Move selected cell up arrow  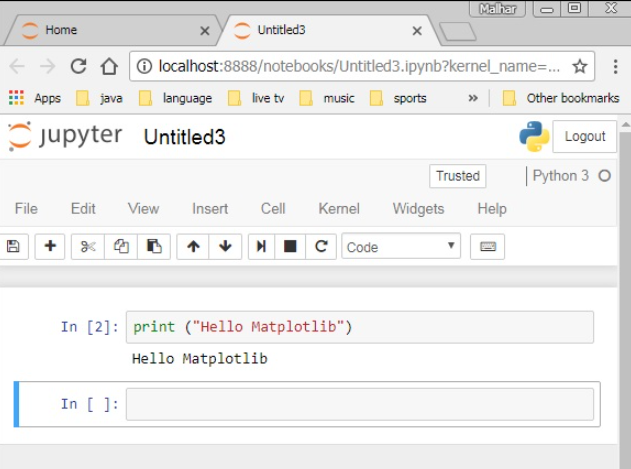[193, 246]
